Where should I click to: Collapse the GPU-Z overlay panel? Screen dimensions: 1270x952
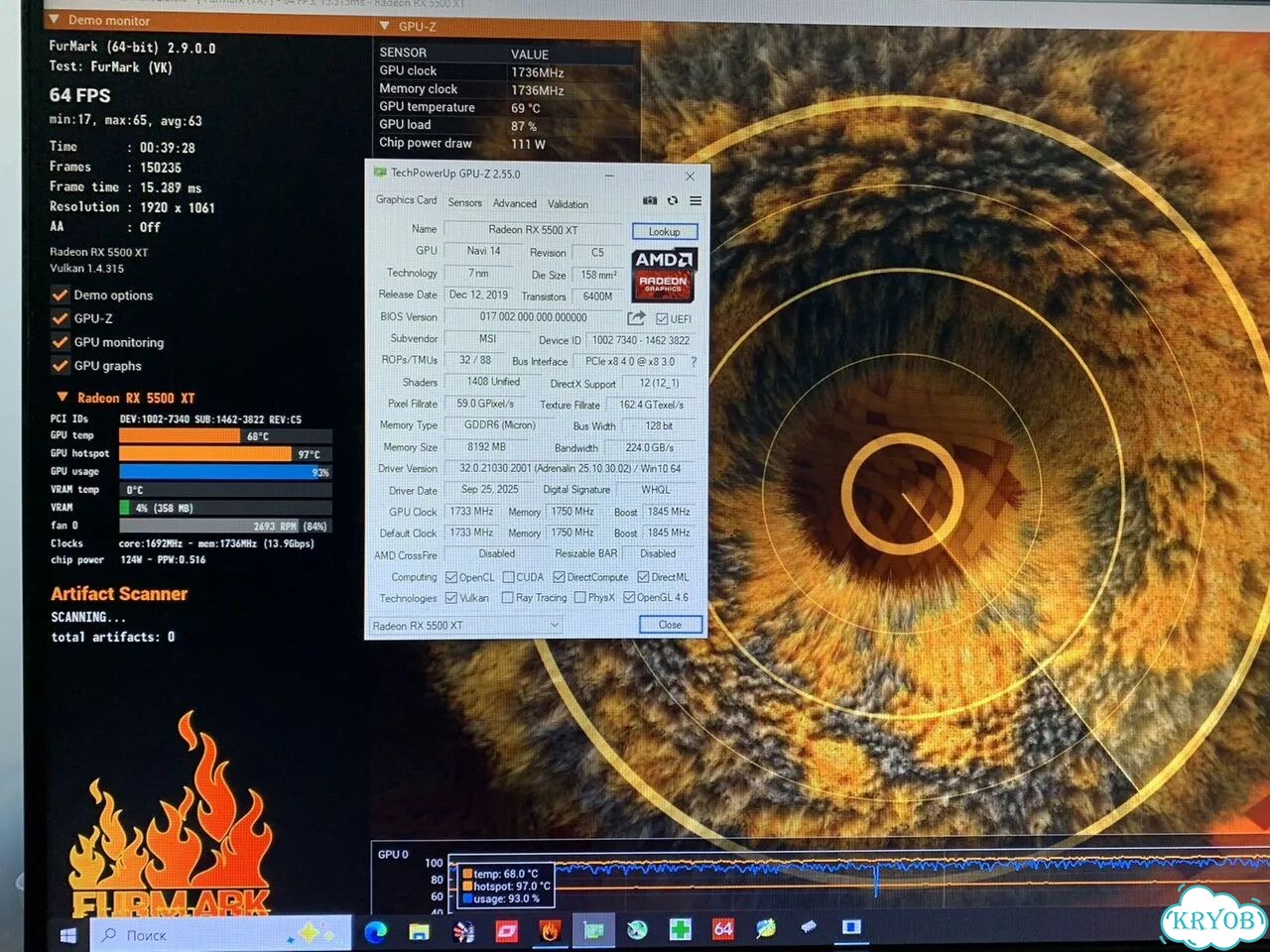click(x=384, y=26)
